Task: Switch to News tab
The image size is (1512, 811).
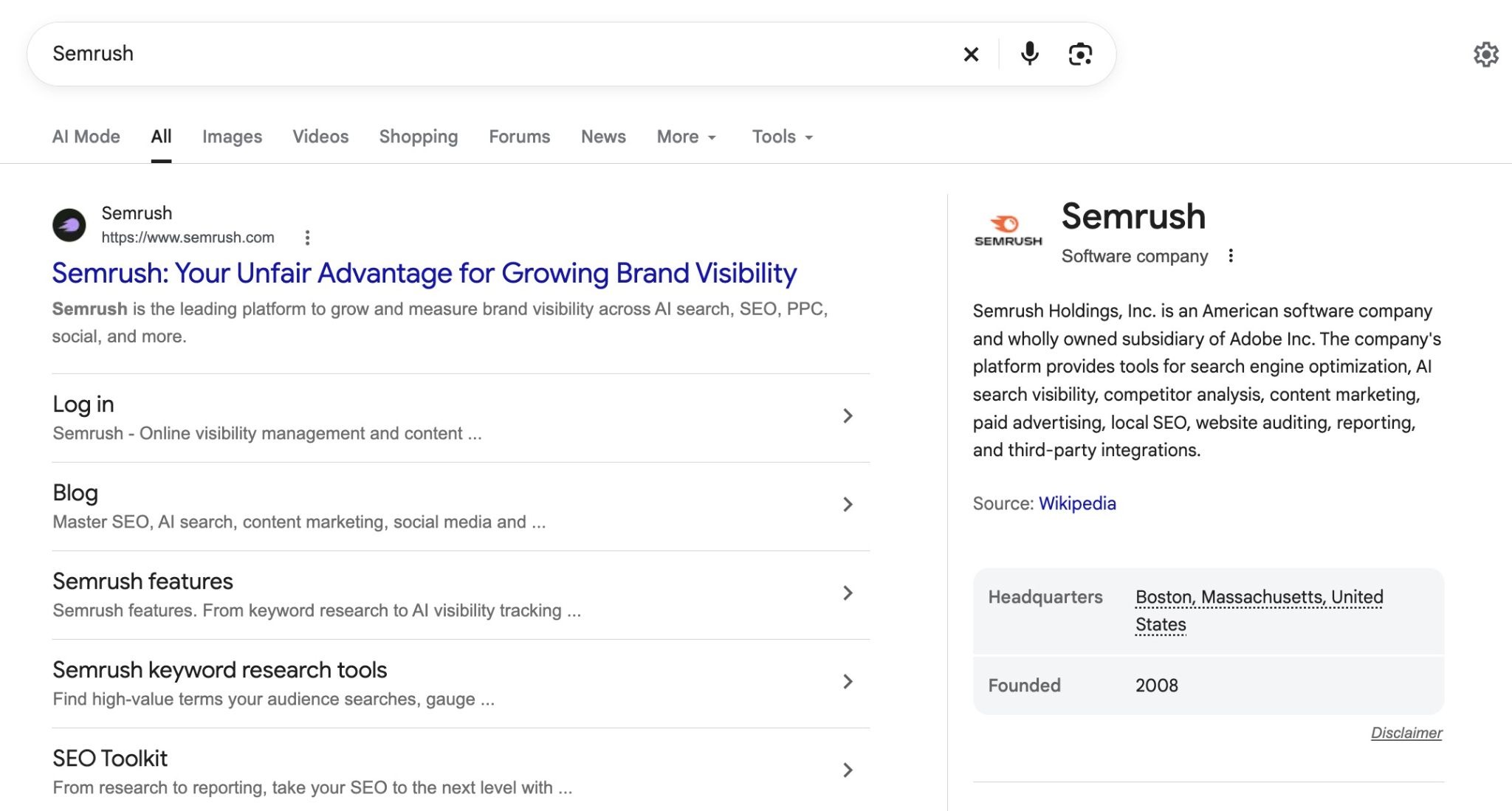Action: click(603, 137)
